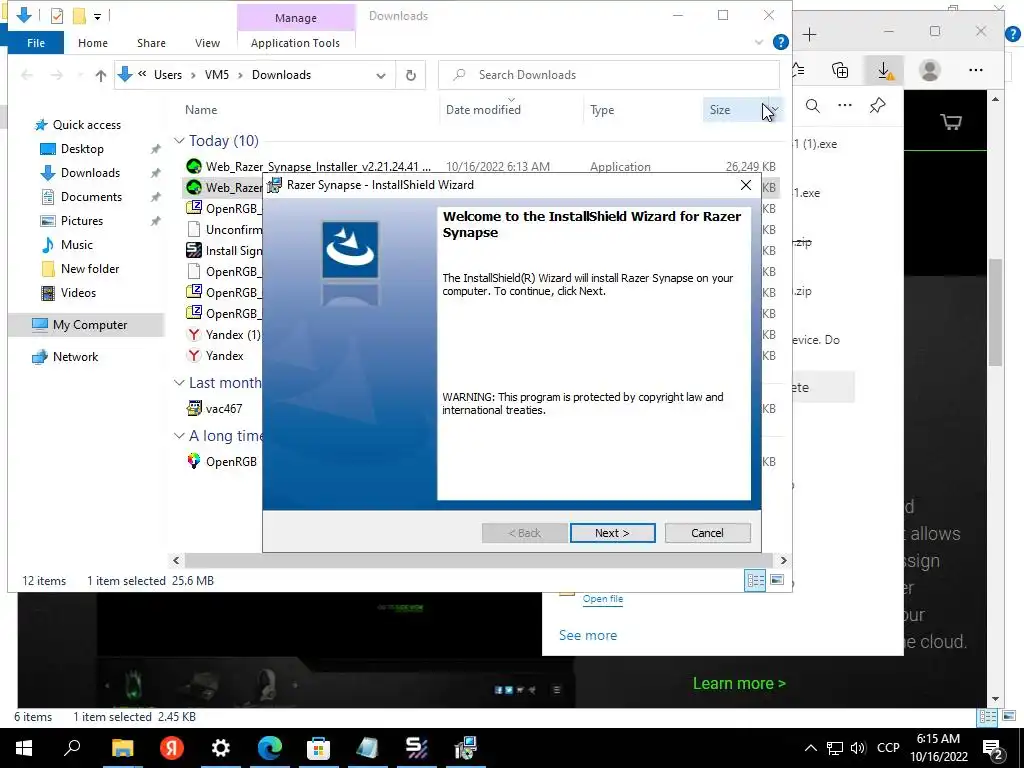1024x768 pixels.
Task: Open the Edge profile avatar
Action: pyautogui.click(x=929, y=70)
